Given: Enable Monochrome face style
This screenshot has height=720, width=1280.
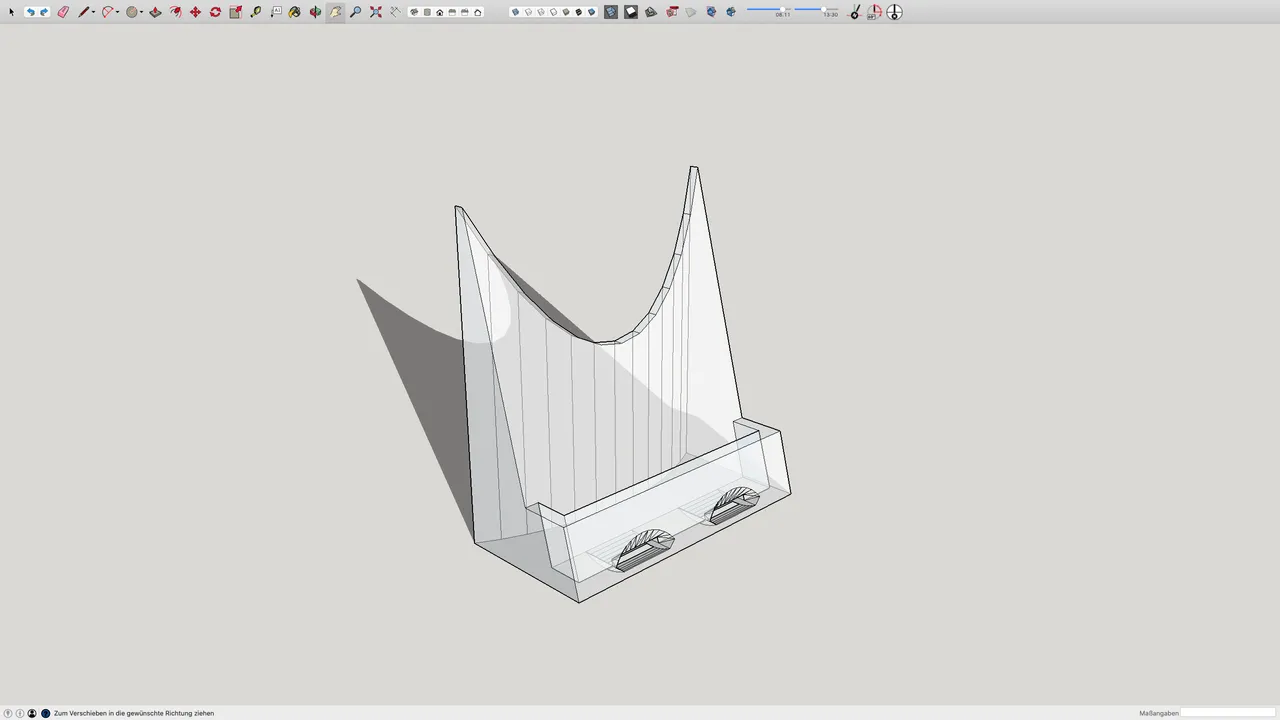Looking at the screenshot, I should coord(592,12).
